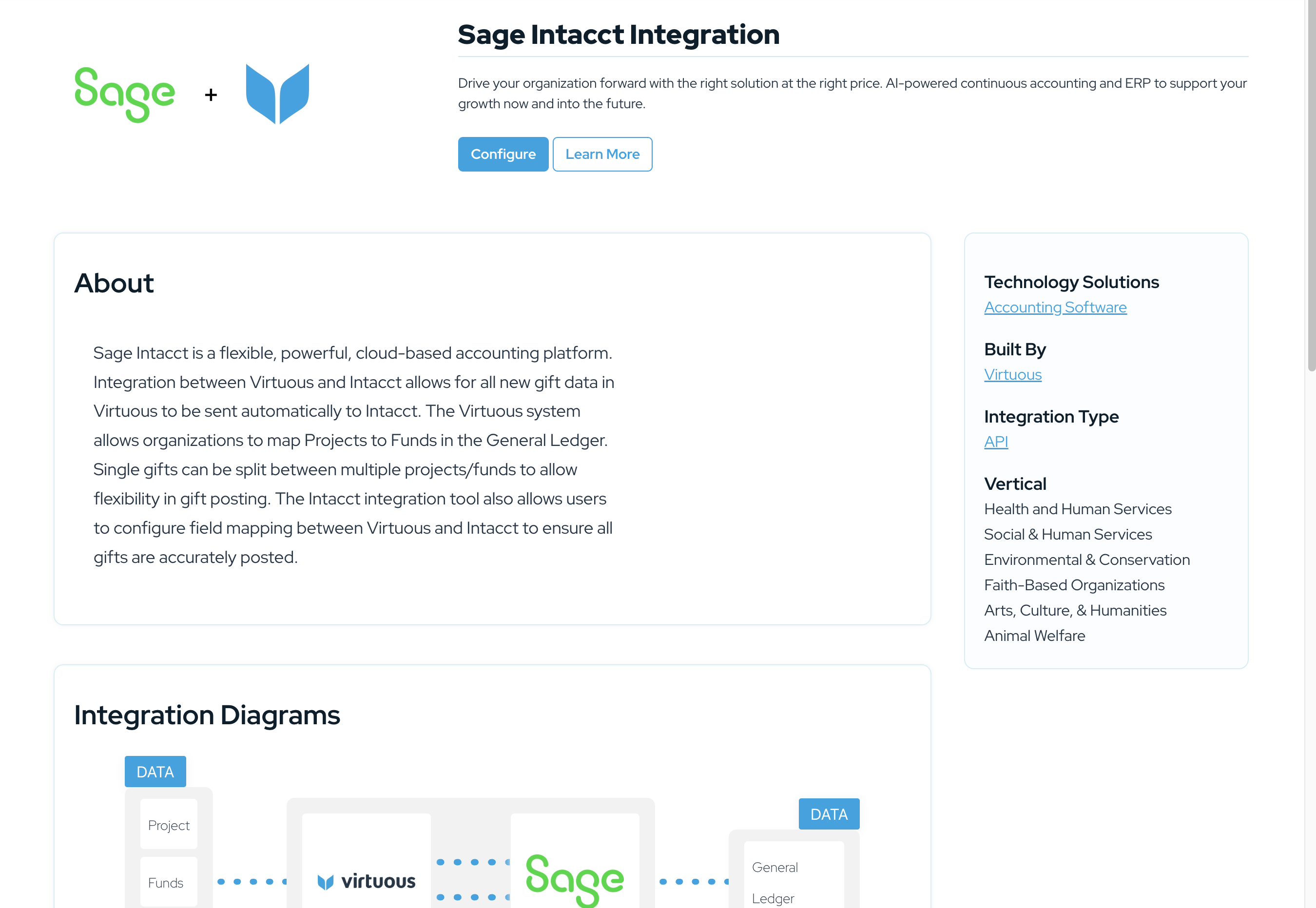Screen dimensions: 1316x908
Task: Click the Vertical heading in sidebar
Action: pyautogui.click(x=1014, y=483)
